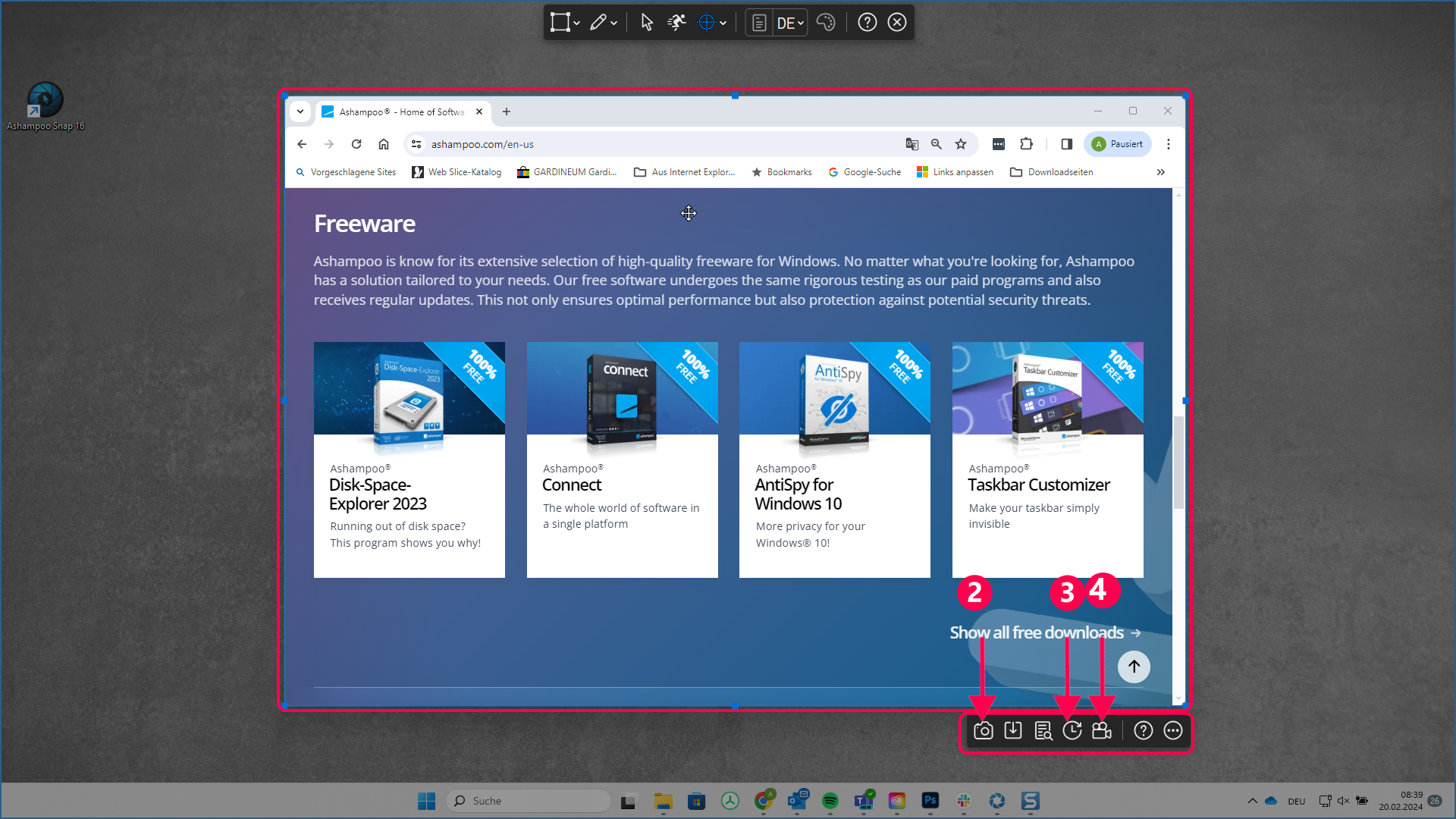Click the webpage vertical scrollbar thumb
This screenshot has width=1456, height=819.
click(1178, 463)
